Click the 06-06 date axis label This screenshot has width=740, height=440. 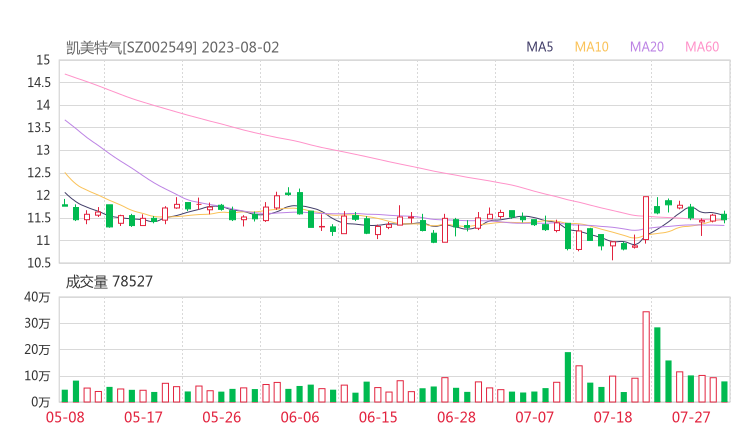pyautogui.click(x=300, y=417)
